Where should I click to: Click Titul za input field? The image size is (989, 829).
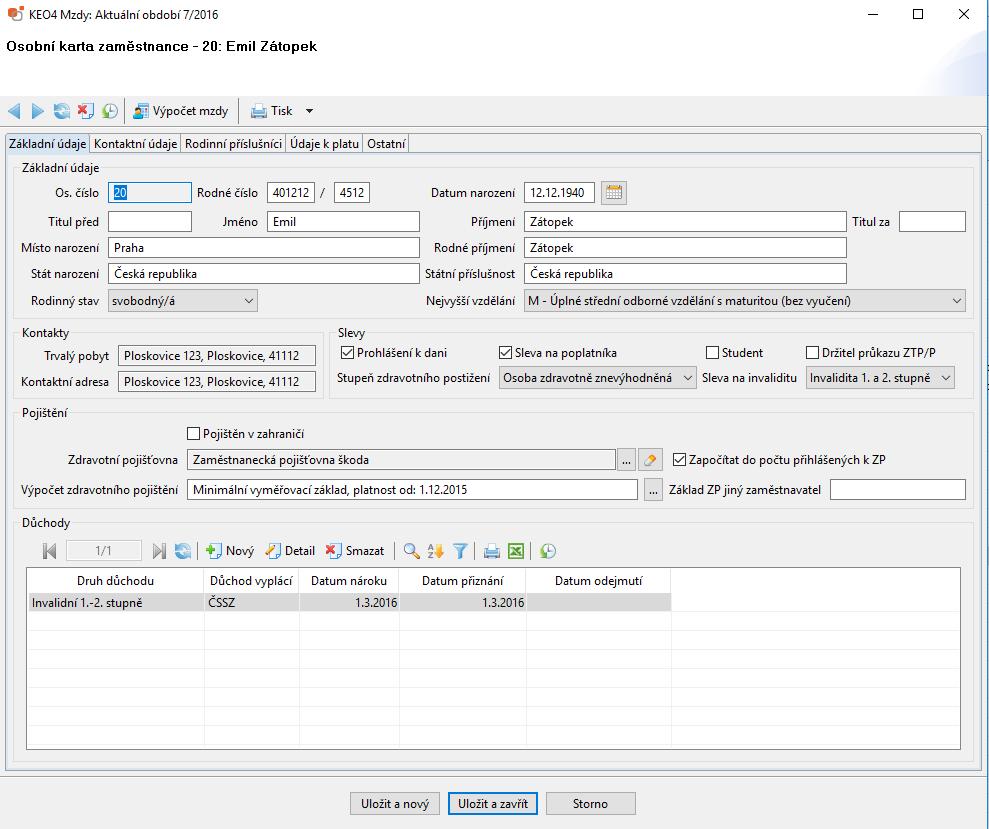(932, 221)
